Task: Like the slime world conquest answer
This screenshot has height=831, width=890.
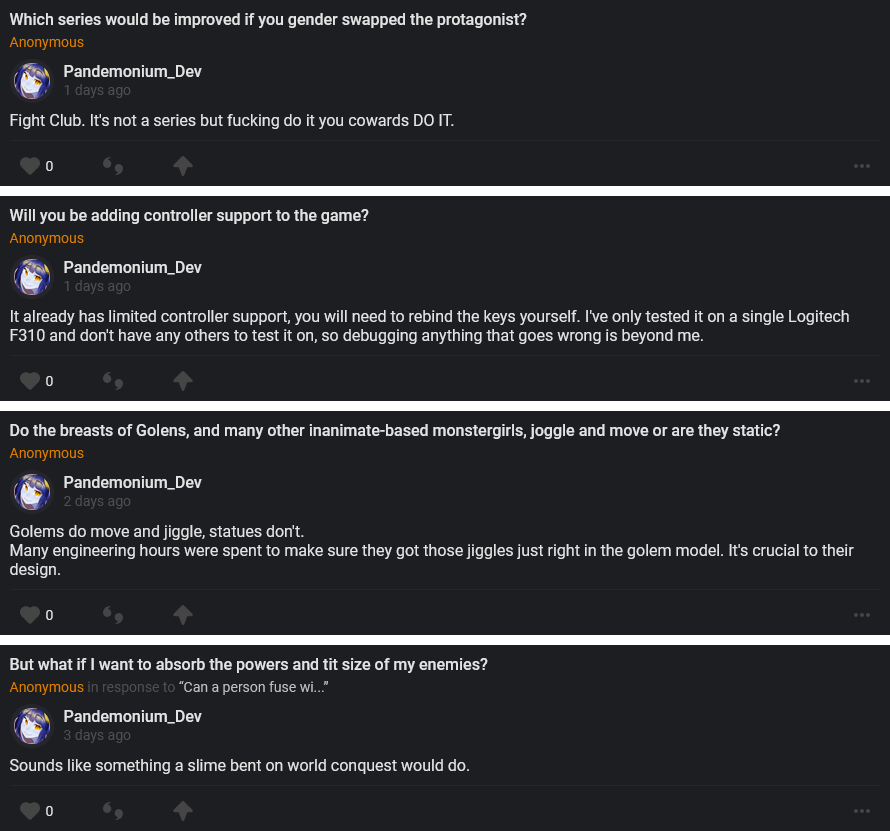Action: point(29,811)
